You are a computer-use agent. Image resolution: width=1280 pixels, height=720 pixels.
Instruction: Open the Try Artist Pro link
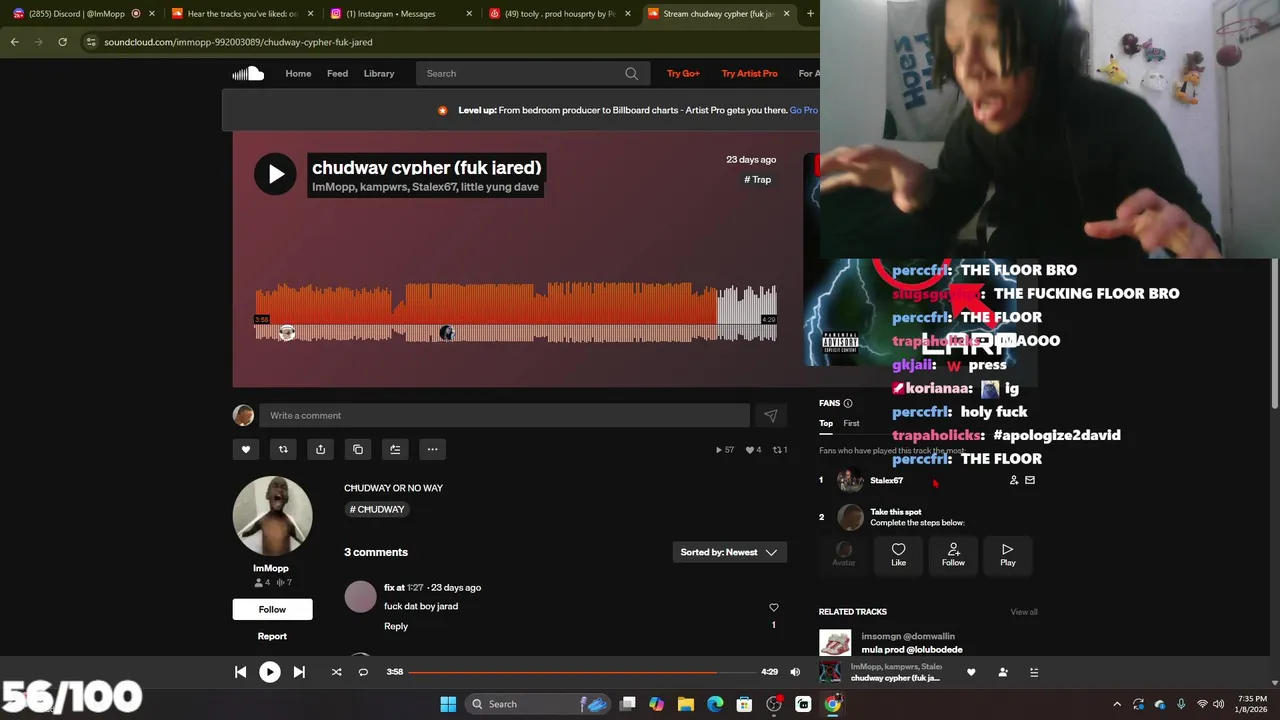tap(749, 73)
